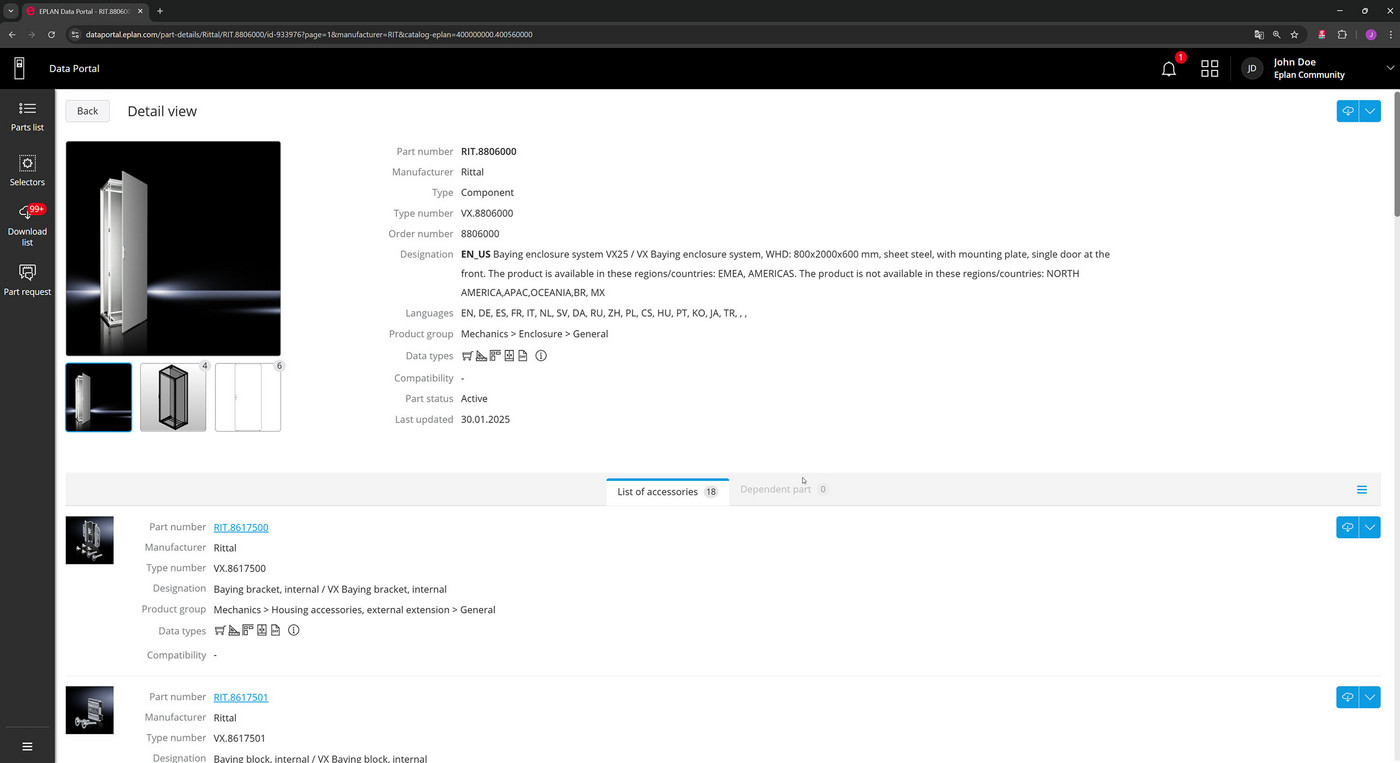
Task: Open the list view options via hamburger icon
Action: click(1361, 490)
